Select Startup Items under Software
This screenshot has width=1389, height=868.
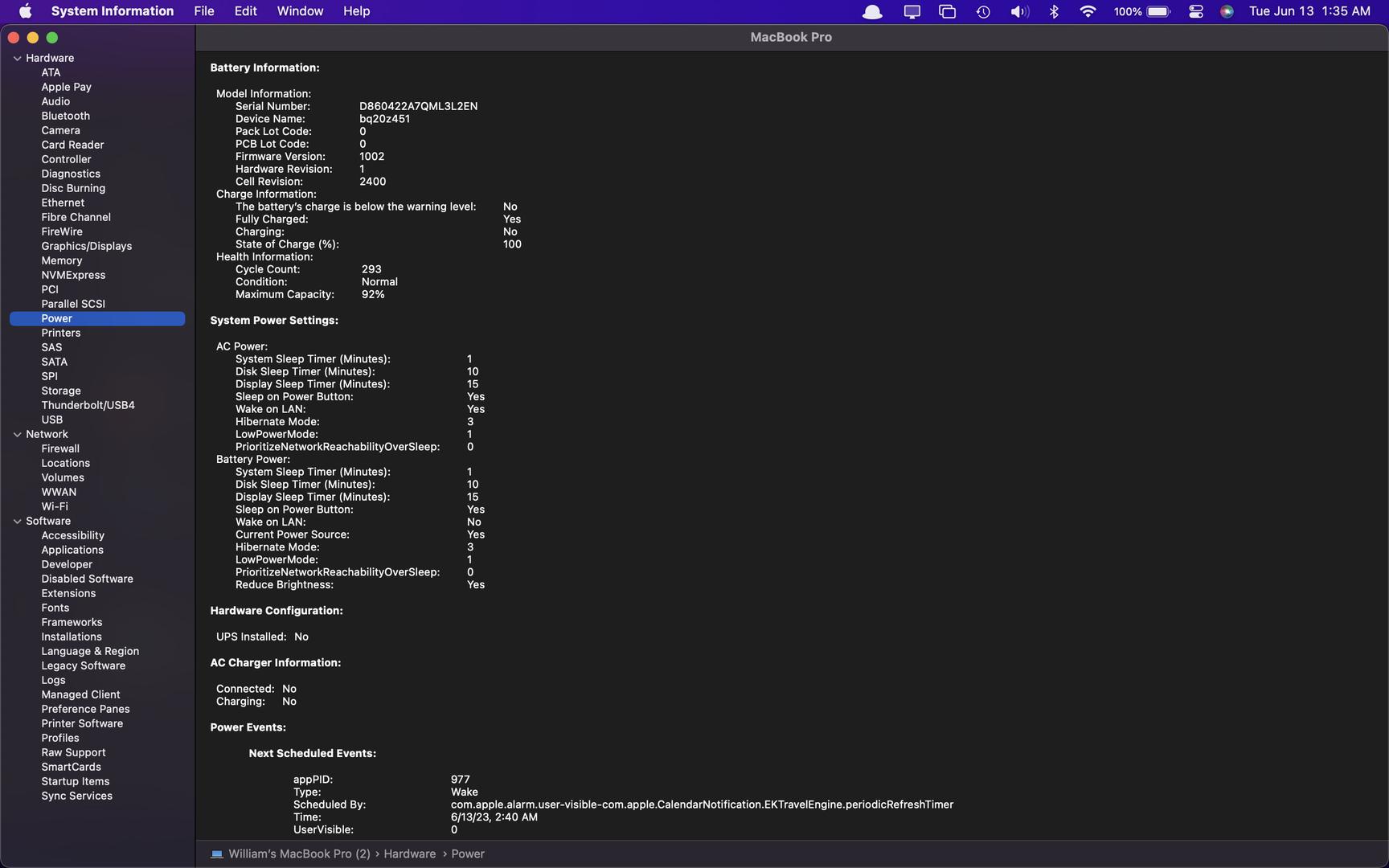(x=75, y=781)
